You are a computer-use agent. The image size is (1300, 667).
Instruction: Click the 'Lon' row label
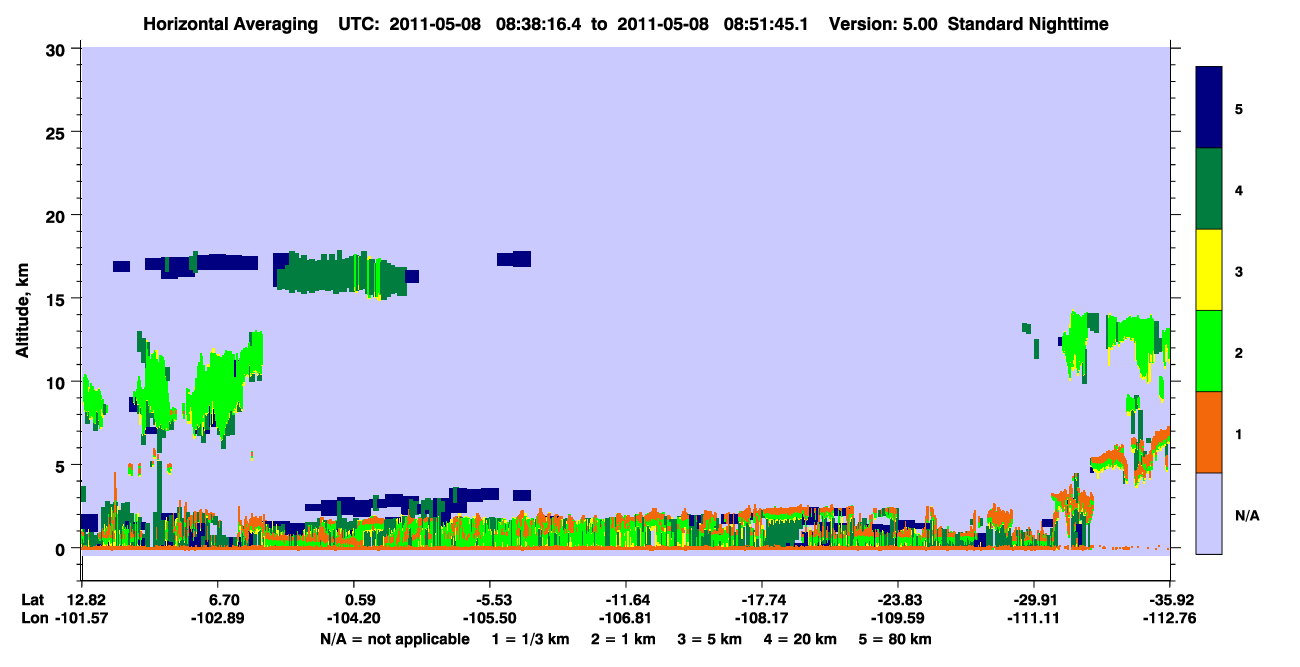33,618
